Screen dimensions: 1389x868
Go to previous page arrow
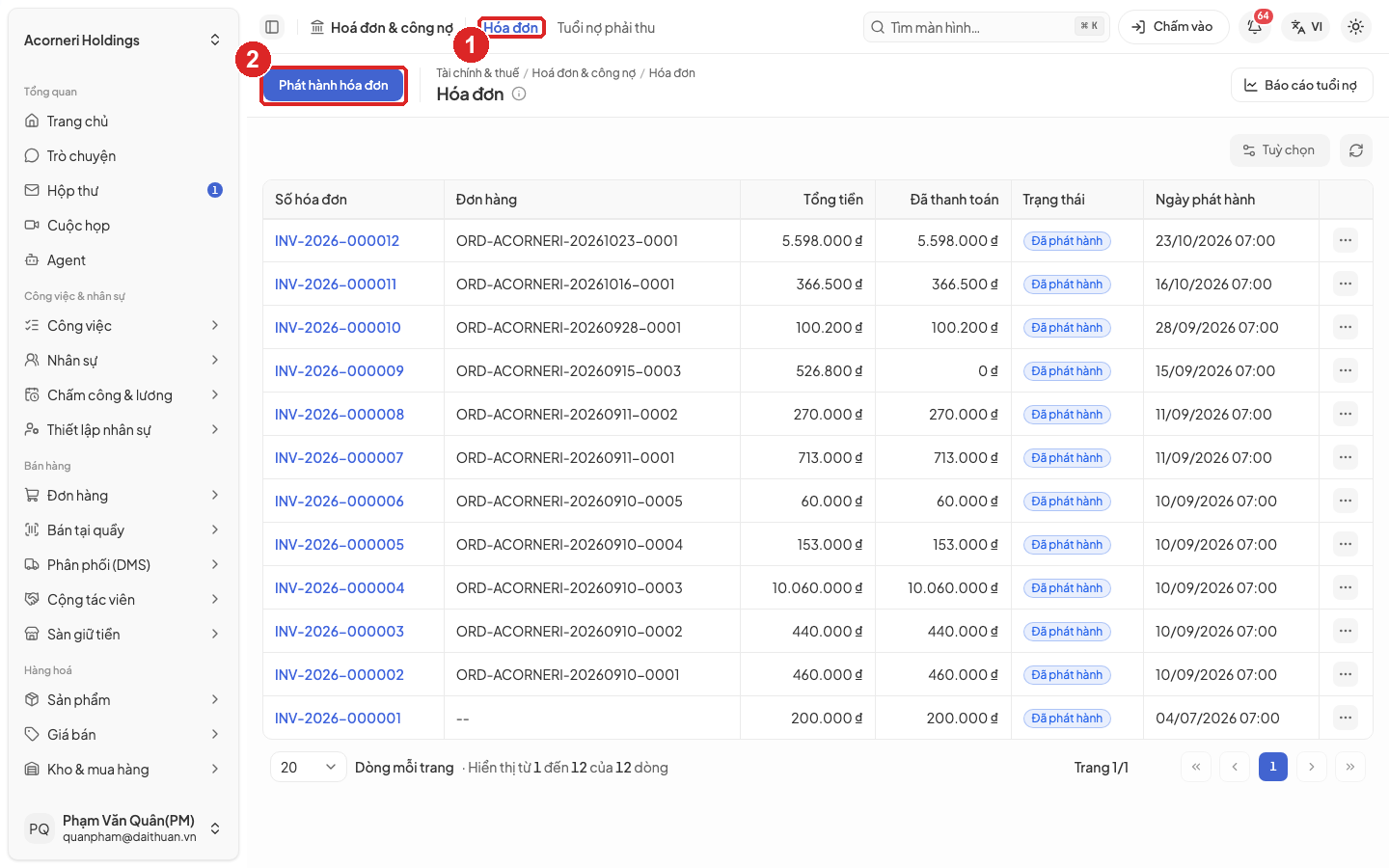[1235, 767]
